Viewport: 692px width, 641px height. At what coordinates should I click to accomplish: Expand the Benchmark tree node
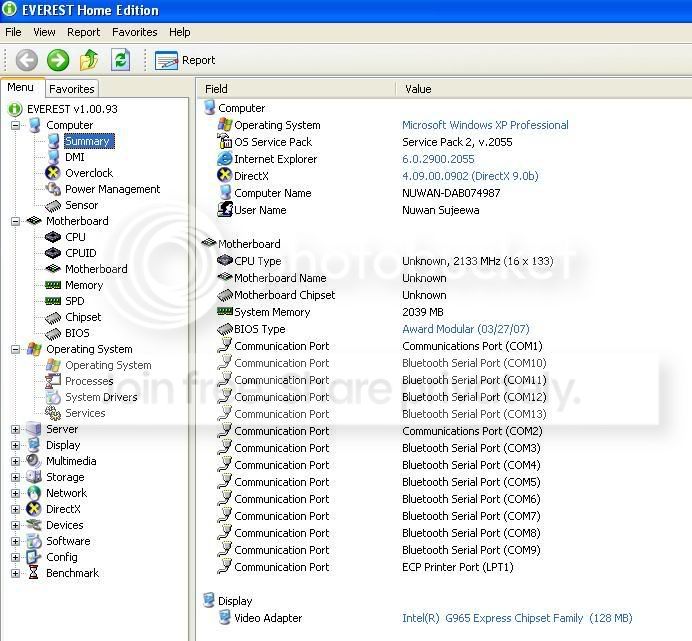pos(15,573)
